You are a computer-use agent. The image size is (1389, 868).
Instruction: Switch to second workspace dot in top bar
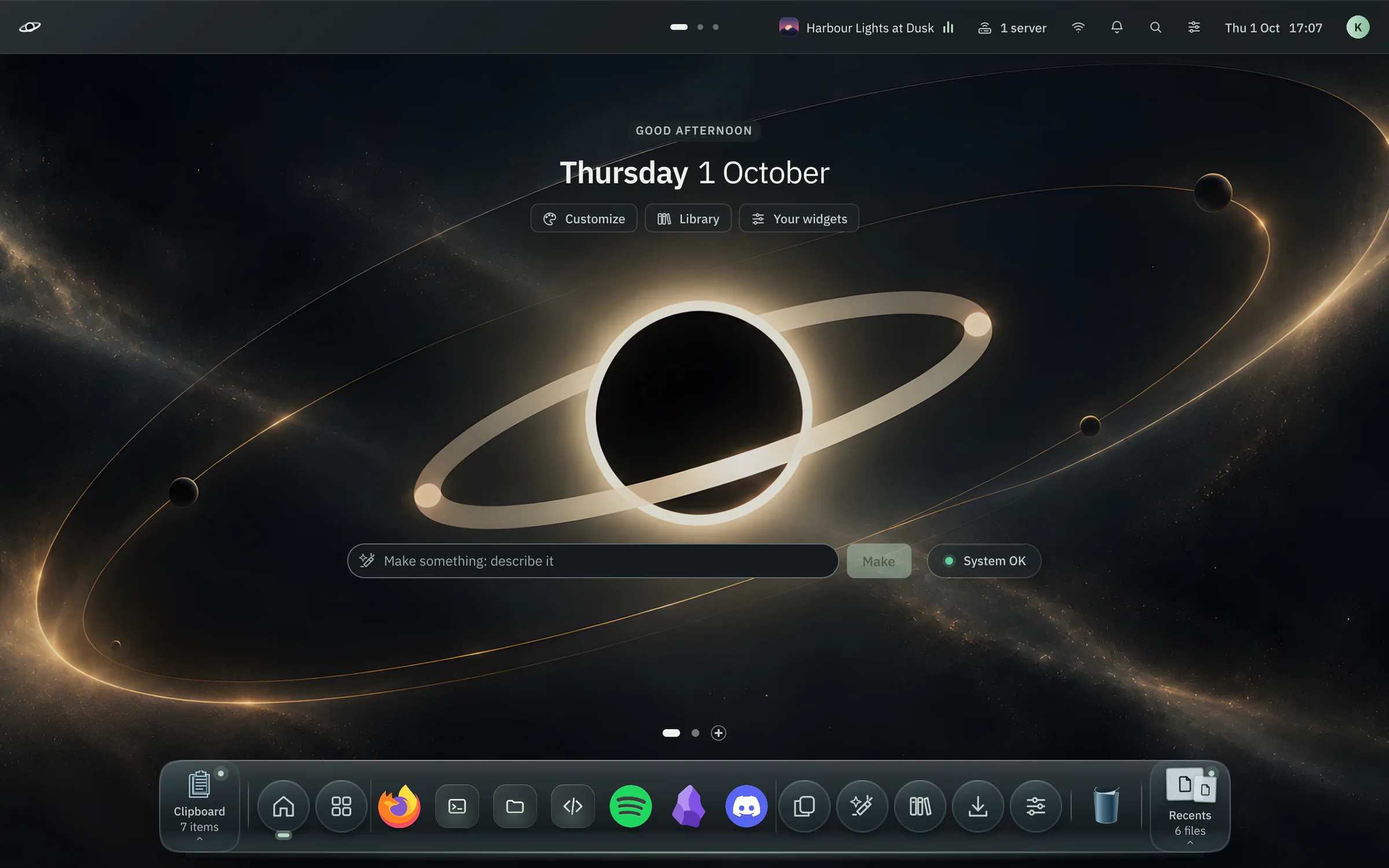[x=700, y=27]
